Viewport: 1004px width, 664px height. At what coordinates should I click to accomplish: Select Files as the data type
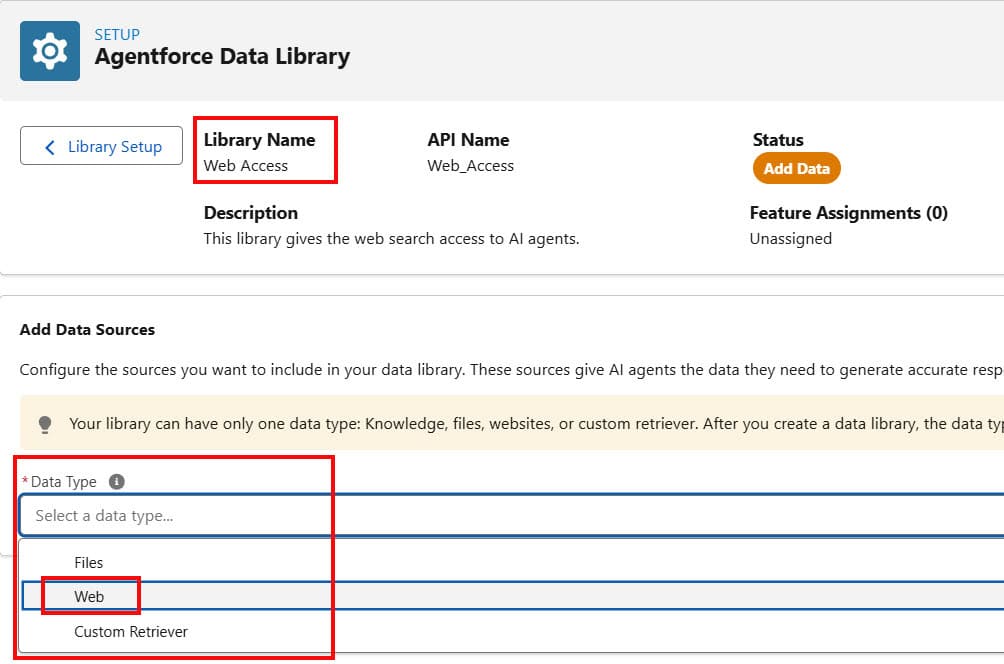pyautogui.click(x=89, y=562)
